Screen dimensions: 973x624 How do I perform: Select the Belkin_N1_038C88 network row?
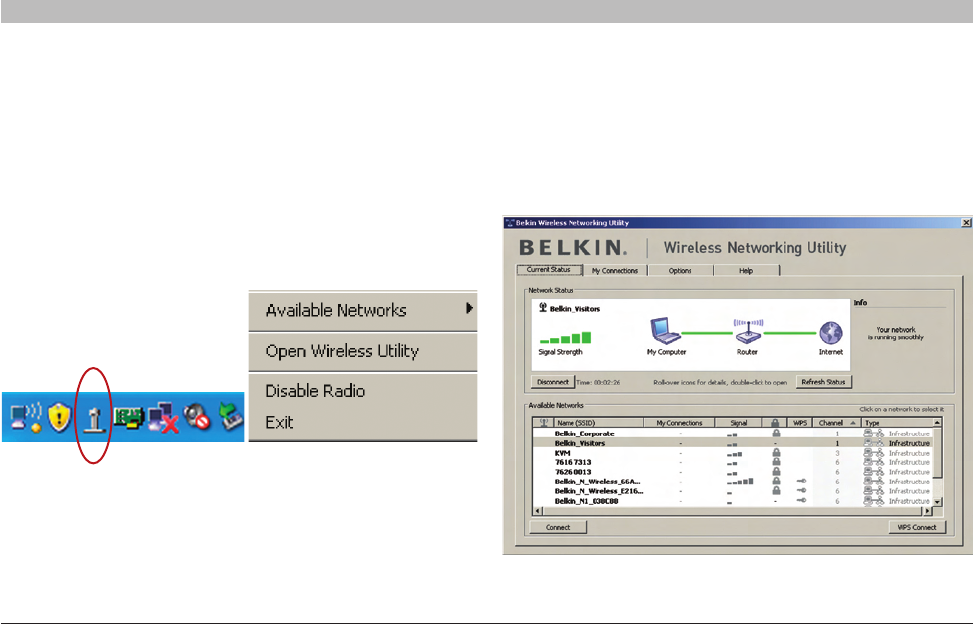[732, 501]
